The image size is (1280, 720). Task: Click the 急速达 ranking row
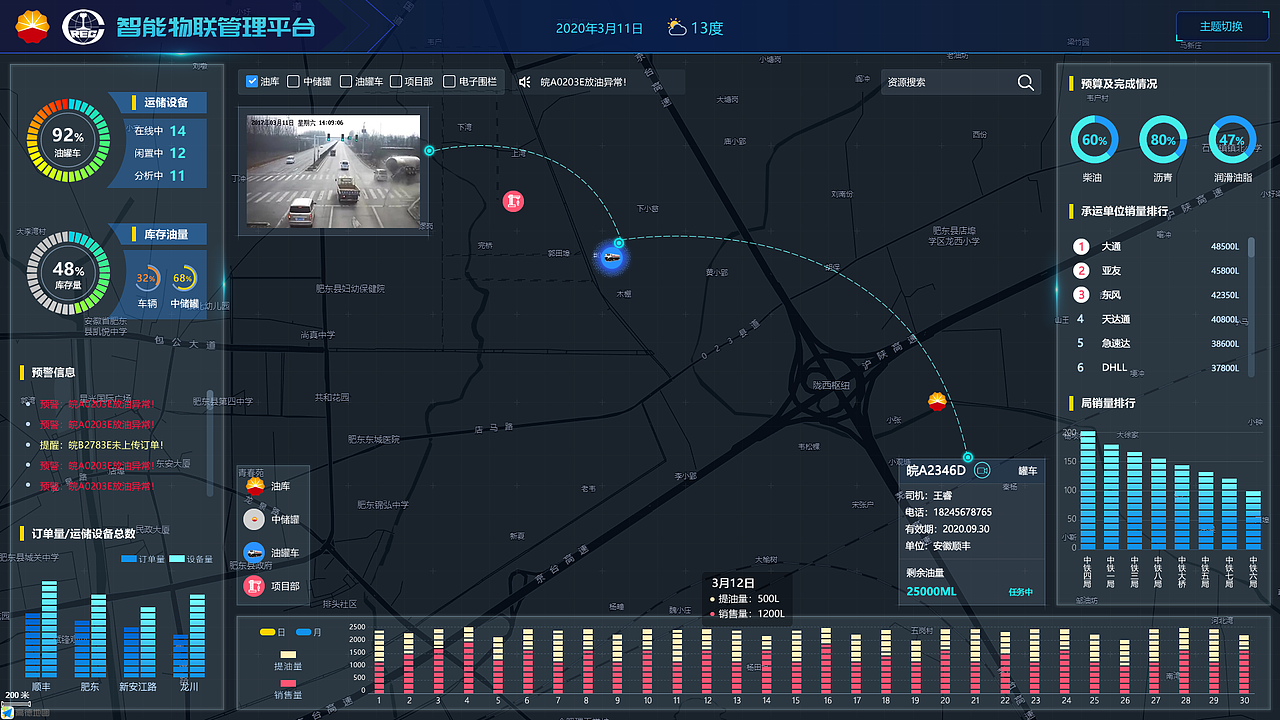point(1157,343)
